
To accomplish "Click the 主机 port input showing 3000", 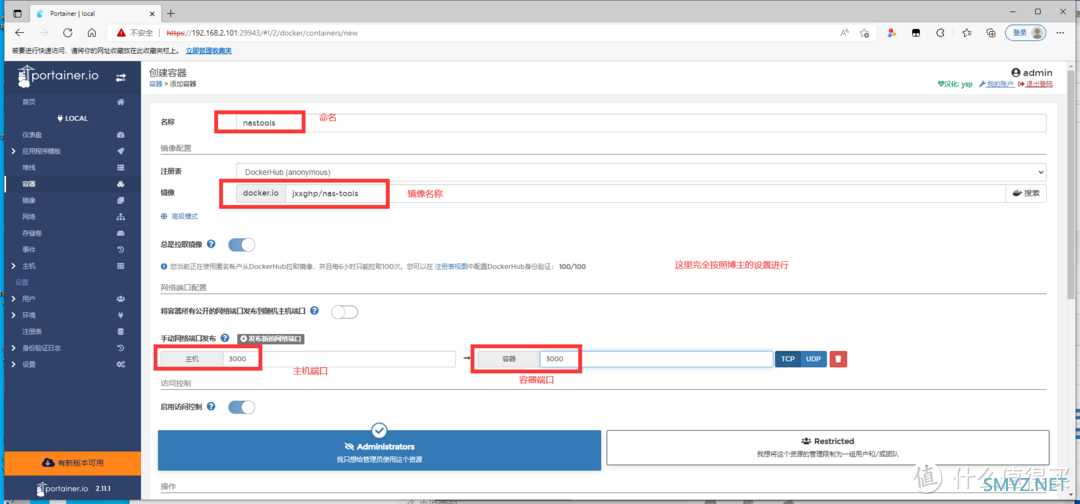I will [339, 359].
